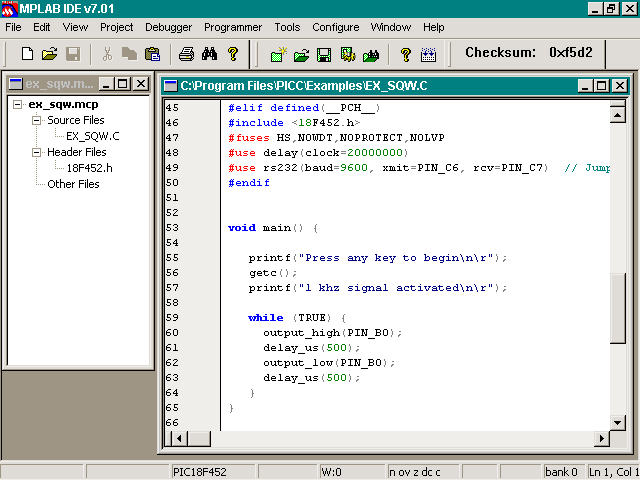This screenshot has height=480, width=640.
Task: Collapse the Source Files folder
Action: pyautogui.click(x=37, y=120)
